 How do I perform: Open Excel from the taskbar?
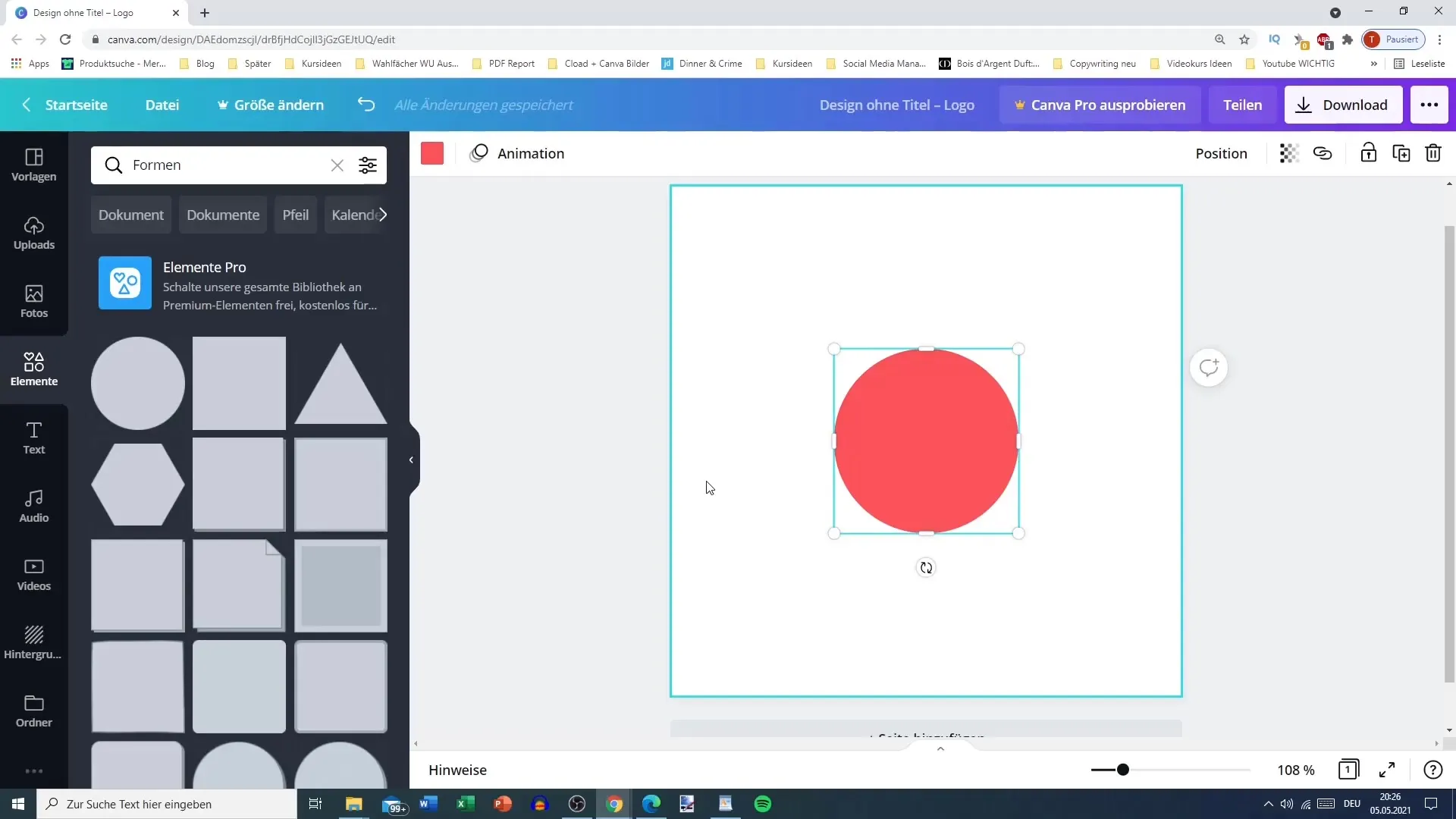466,804
